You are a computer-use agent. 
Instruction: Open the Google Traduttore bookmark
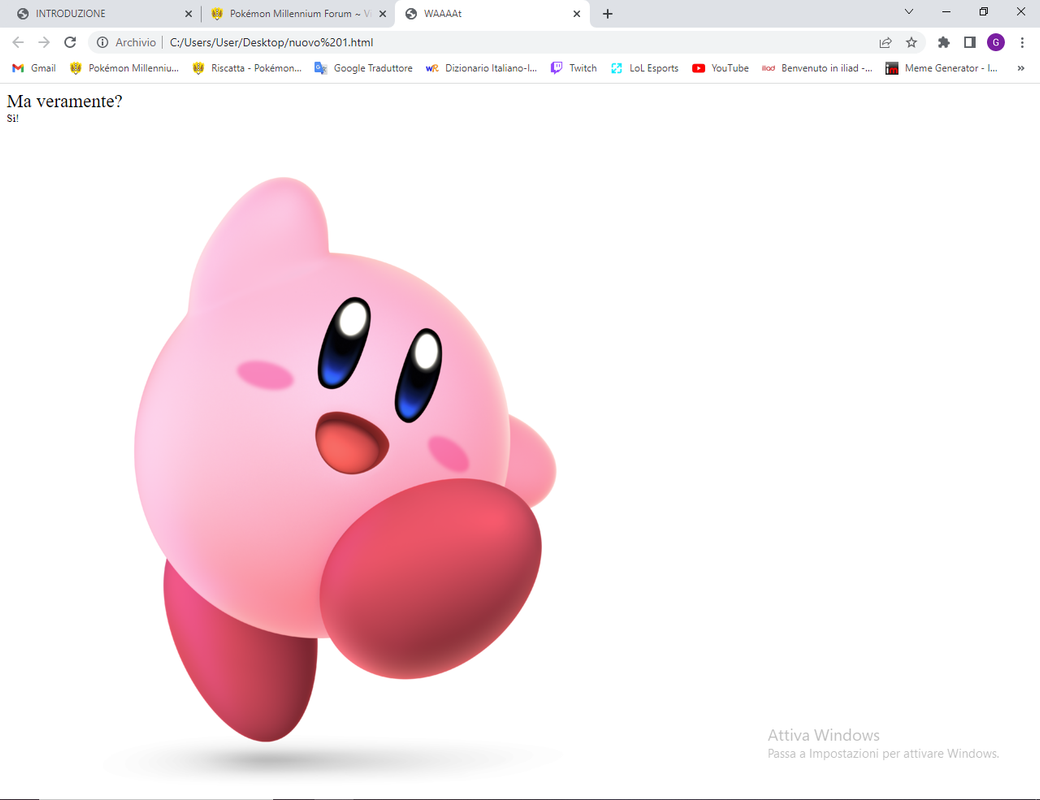click(363, 68)
